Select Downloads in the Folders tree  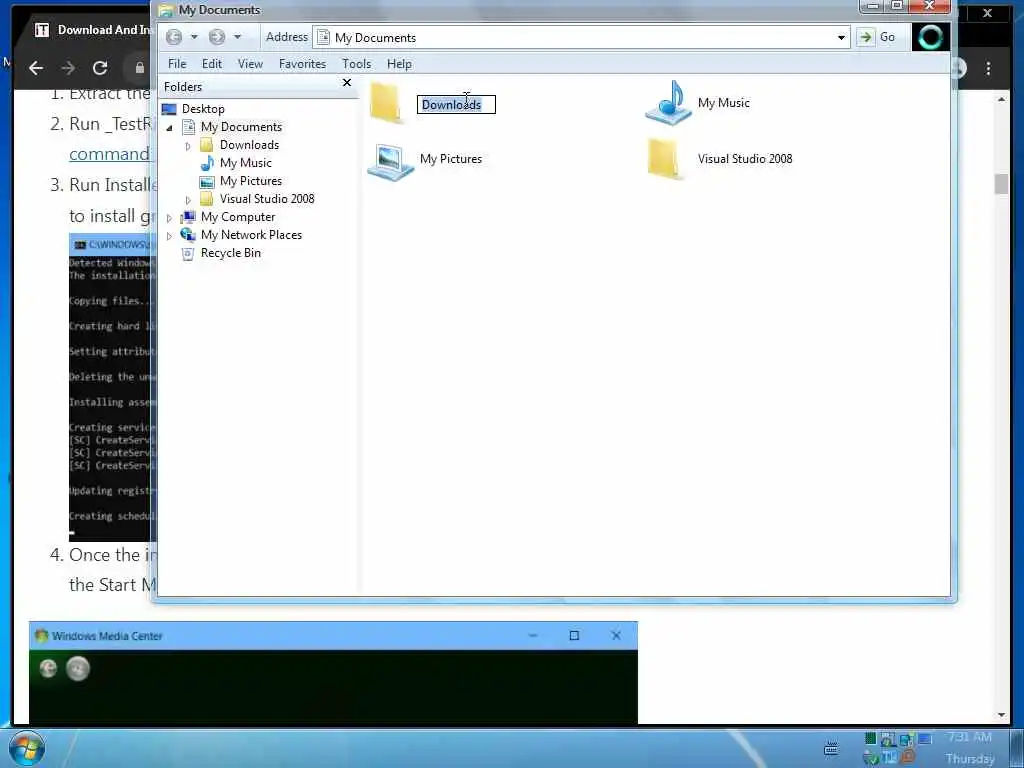pos(249,145)
